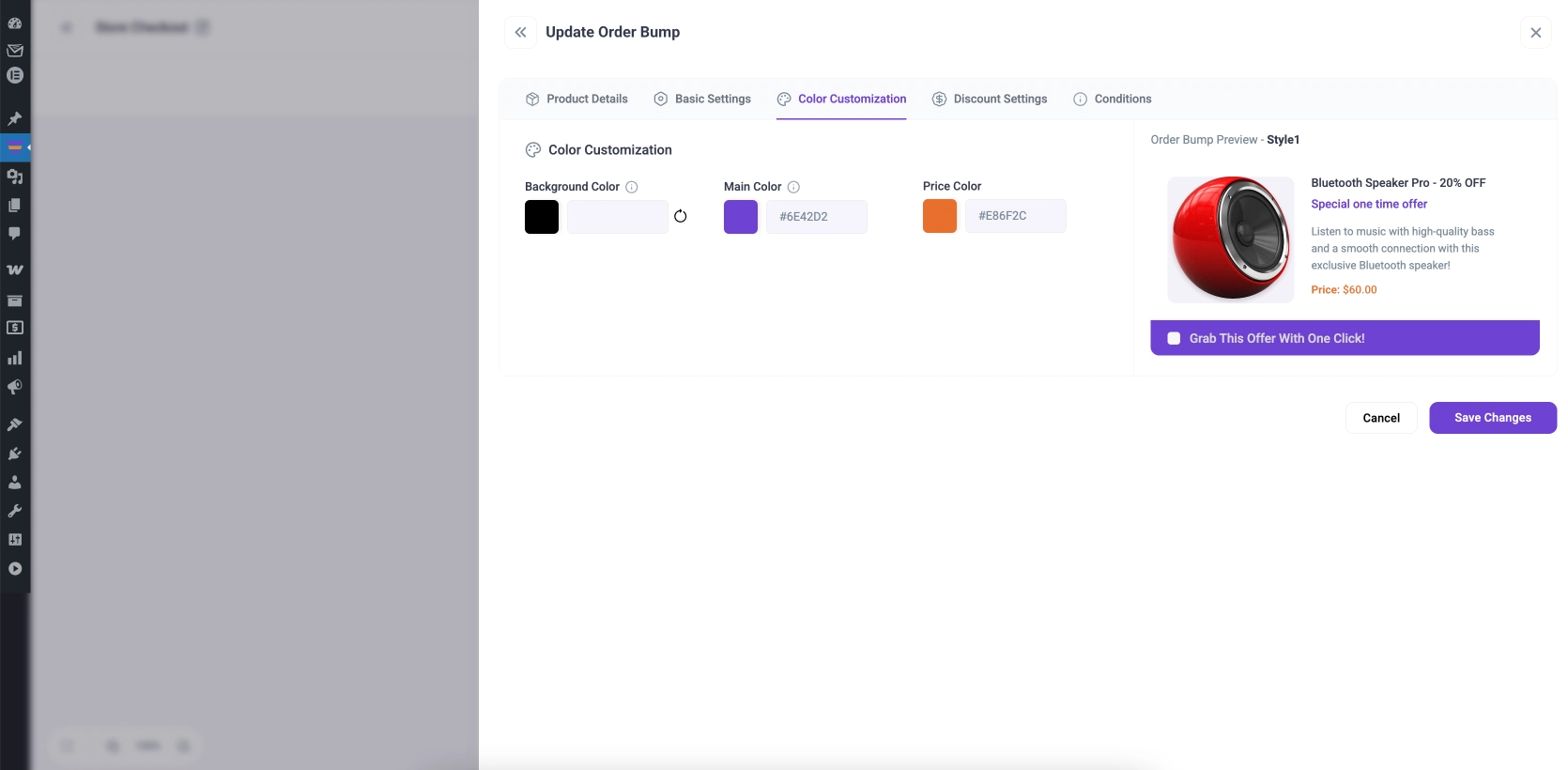Open the purple Main Color swatch
Screen dimensions: 1568x770
pos(741,217)
